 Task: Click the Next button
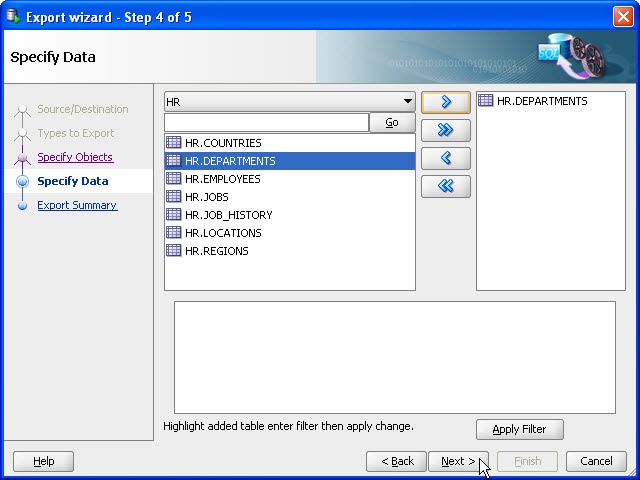point(458,461)
